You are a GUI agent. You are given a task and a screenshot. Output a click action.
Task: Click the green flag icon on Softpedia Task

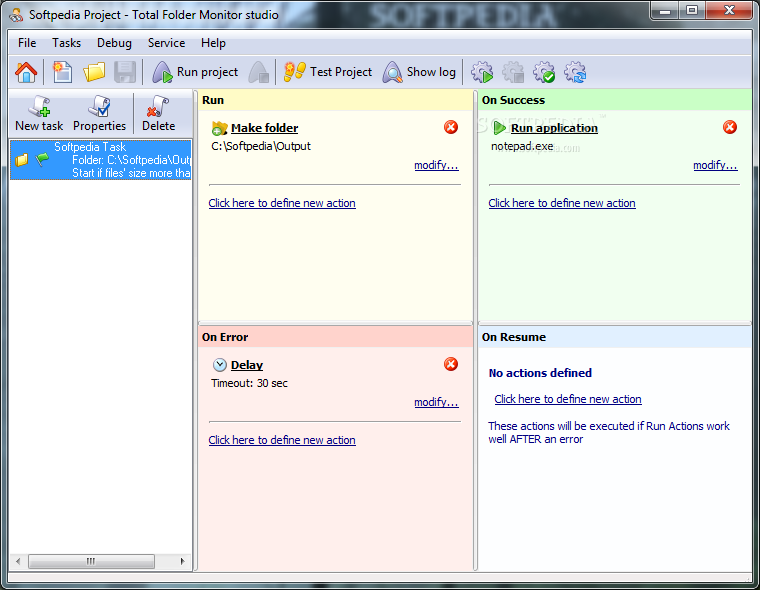point(43,159)
